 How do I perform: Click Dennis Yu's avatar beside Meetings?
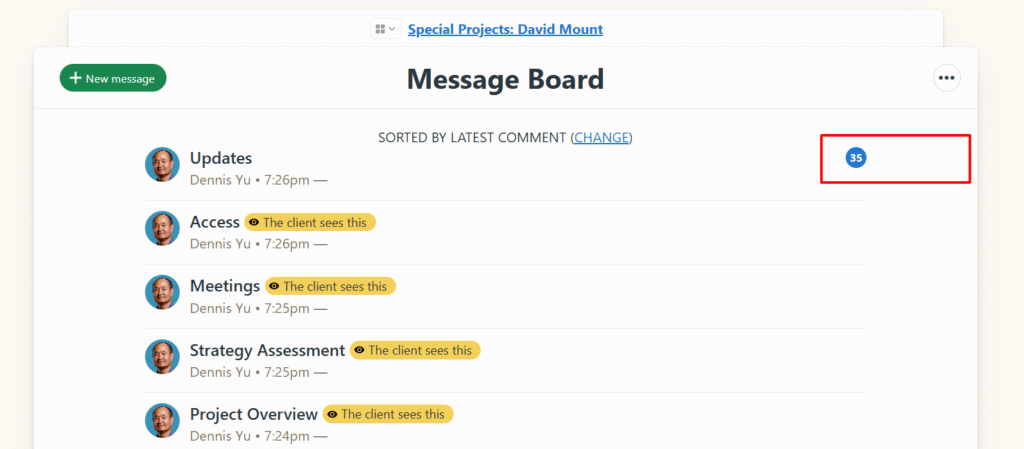[162, 293]
